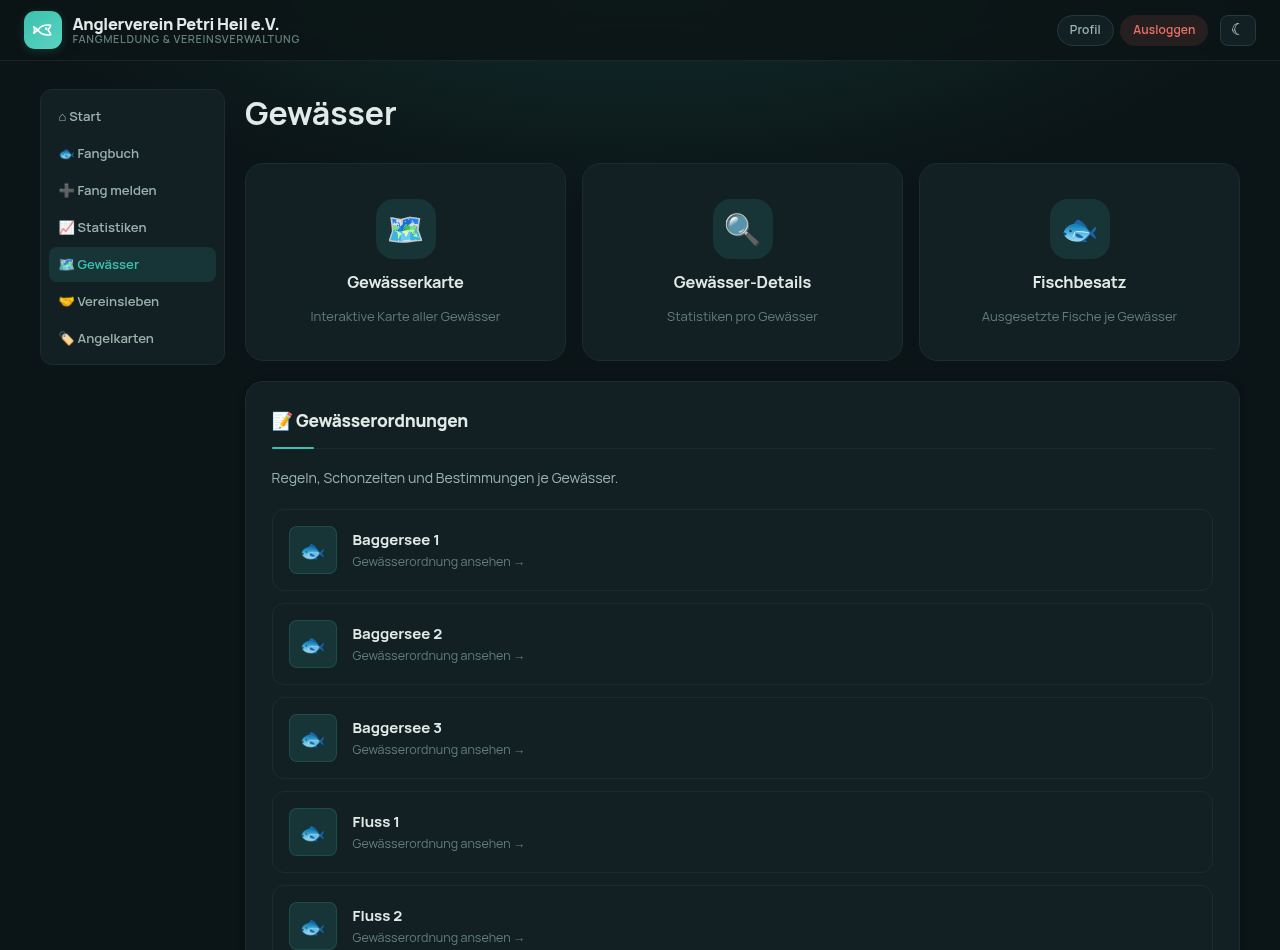Click the Baggersee 3 row title
Screen dimensions: 1280x950
pos(397,728)
